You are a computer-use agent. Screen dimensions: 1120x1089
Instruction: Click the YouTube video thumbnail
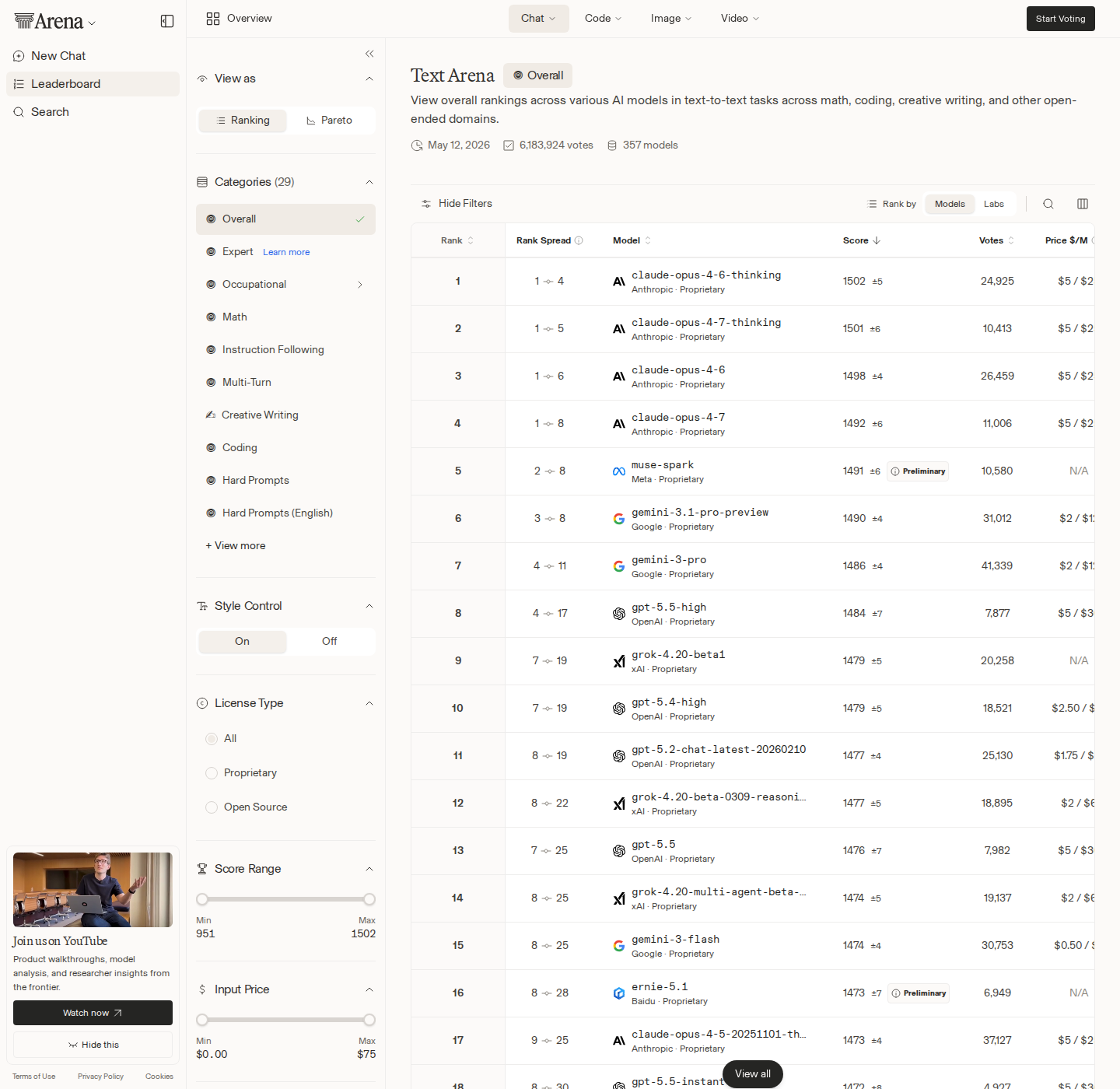coord(93,890)
